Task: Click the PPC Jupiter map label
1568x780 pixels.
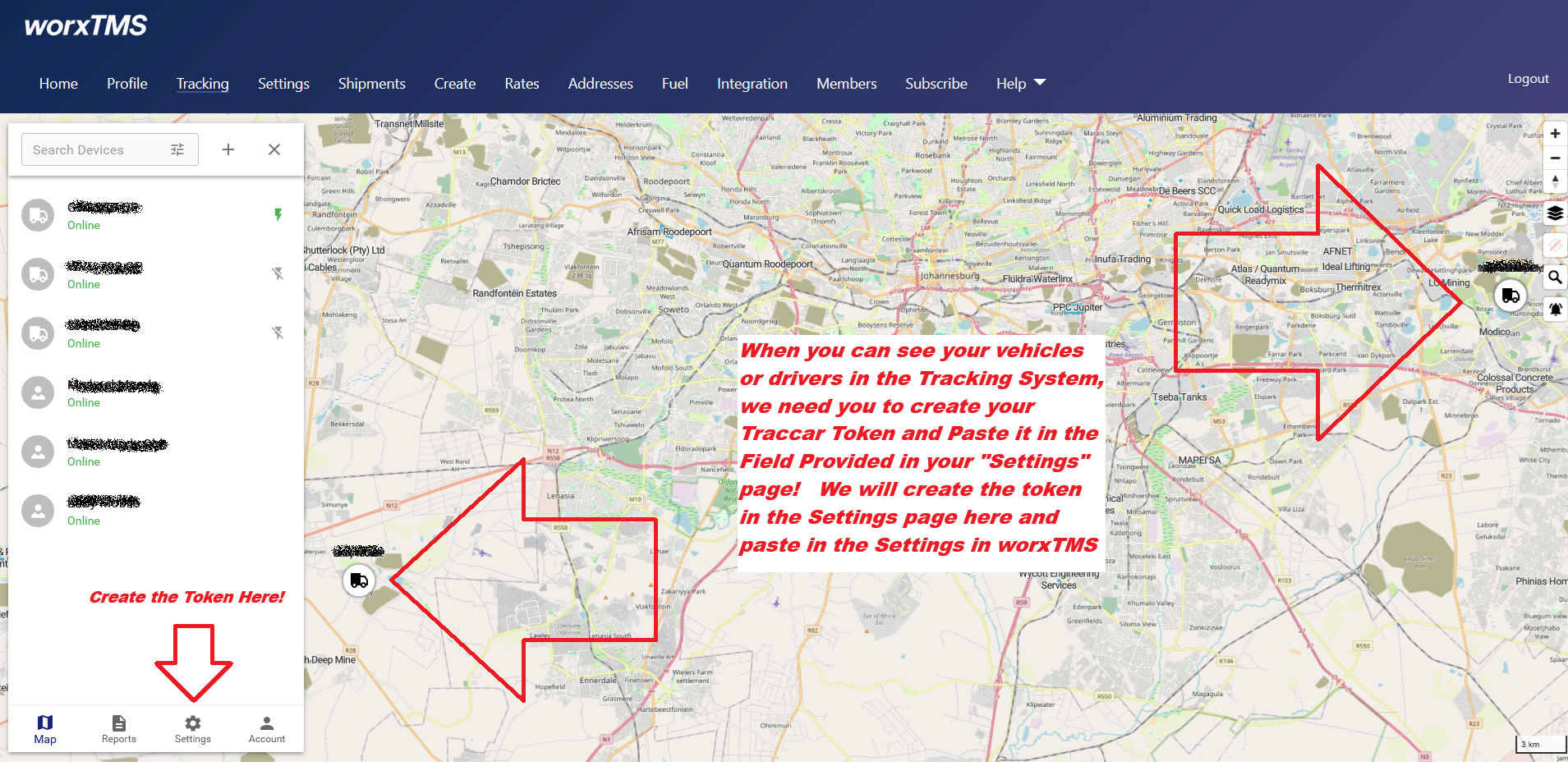Action: click(x=1078, y=308)
